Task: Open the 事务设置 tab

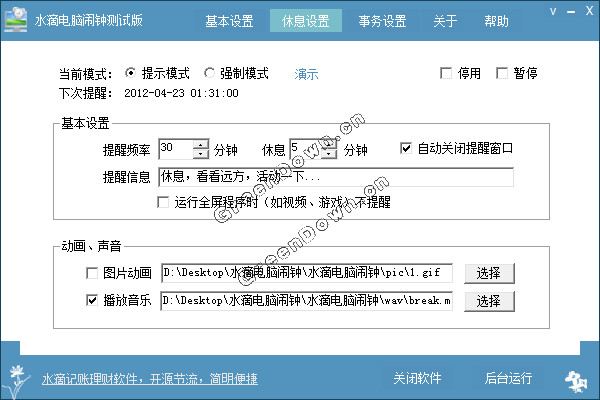Action: pos(382,21)
